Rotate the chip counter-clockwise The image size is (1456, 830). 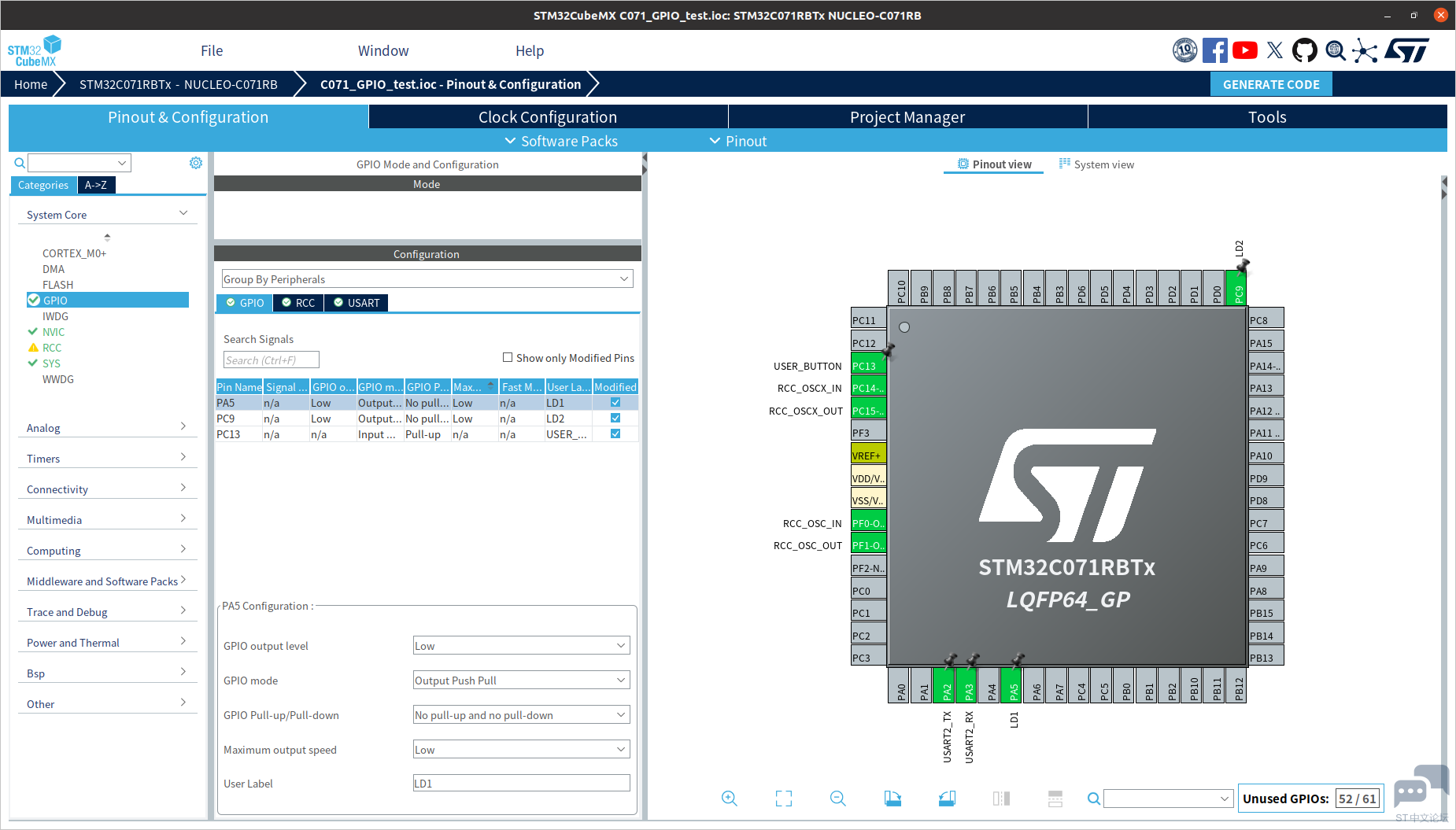(947, 799)
